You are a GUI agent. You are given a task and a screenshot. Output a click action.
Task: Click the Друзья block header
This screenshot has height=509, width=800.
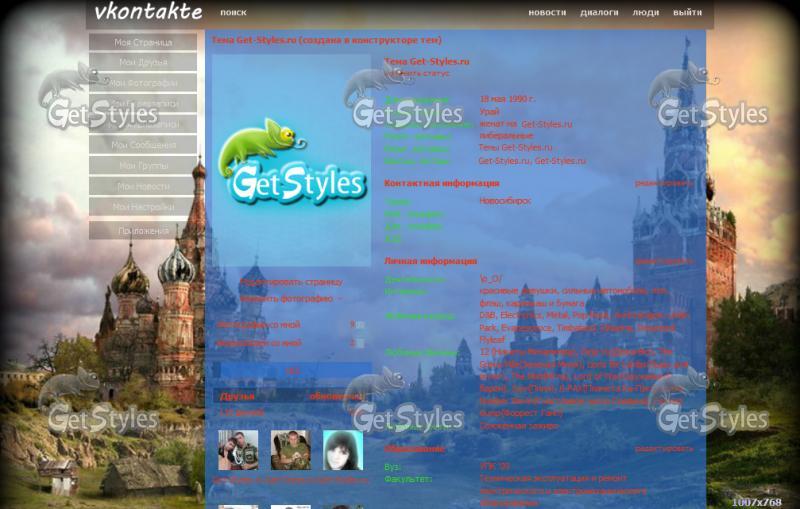[x=237, y=396]
